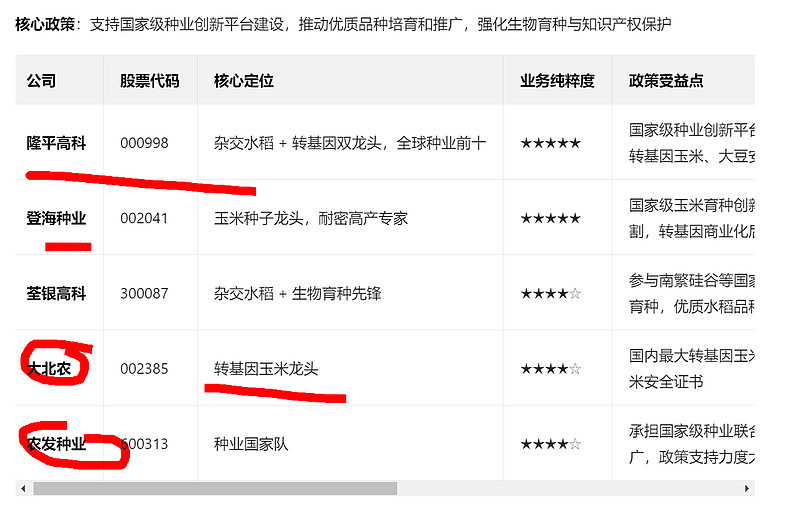Click the star rating in 隆平高科 row
Screen dimensions: 800x510
551,143
